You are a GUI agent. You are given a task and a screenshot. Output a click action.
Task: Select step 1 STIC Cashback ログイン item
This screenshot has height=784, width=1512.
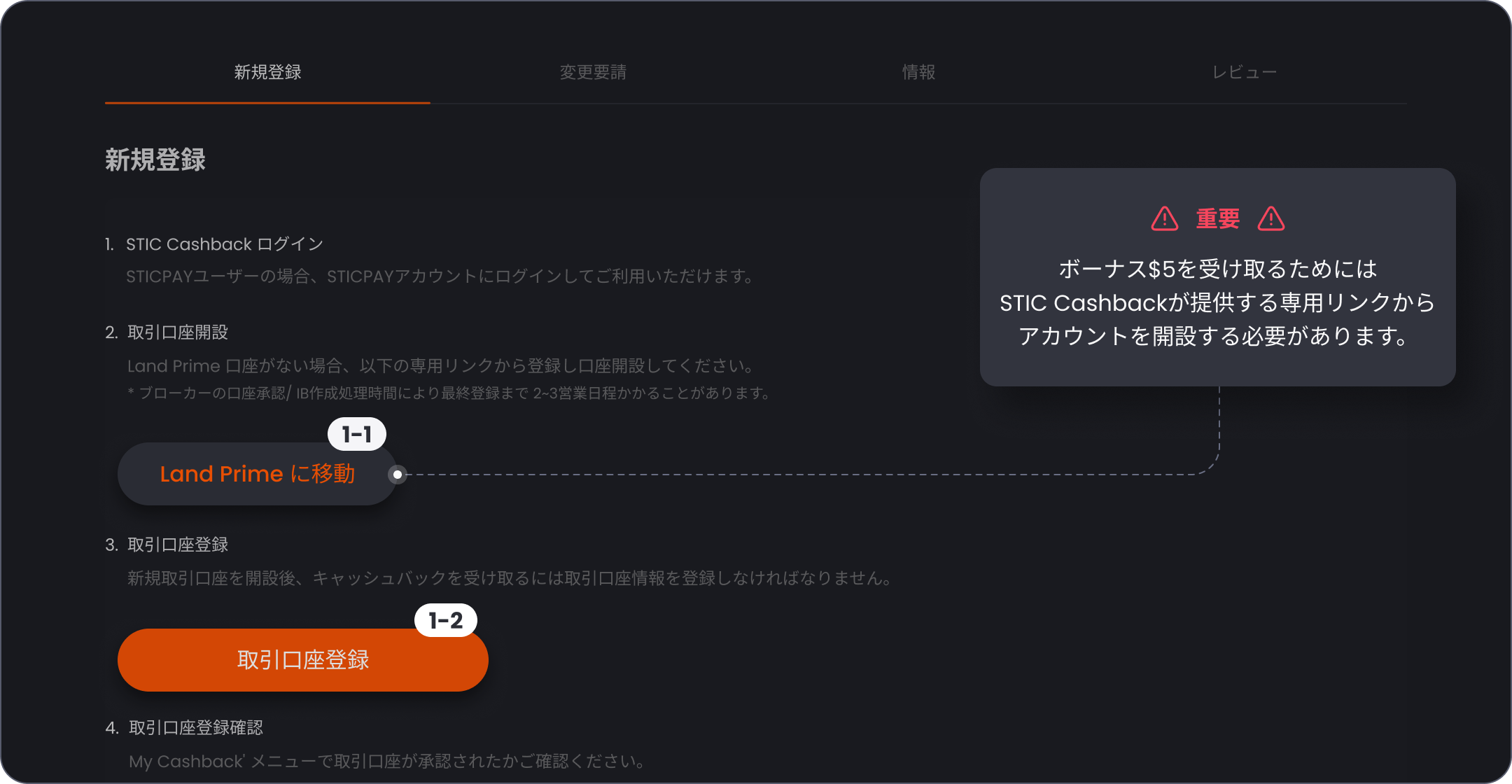[224, 244]
